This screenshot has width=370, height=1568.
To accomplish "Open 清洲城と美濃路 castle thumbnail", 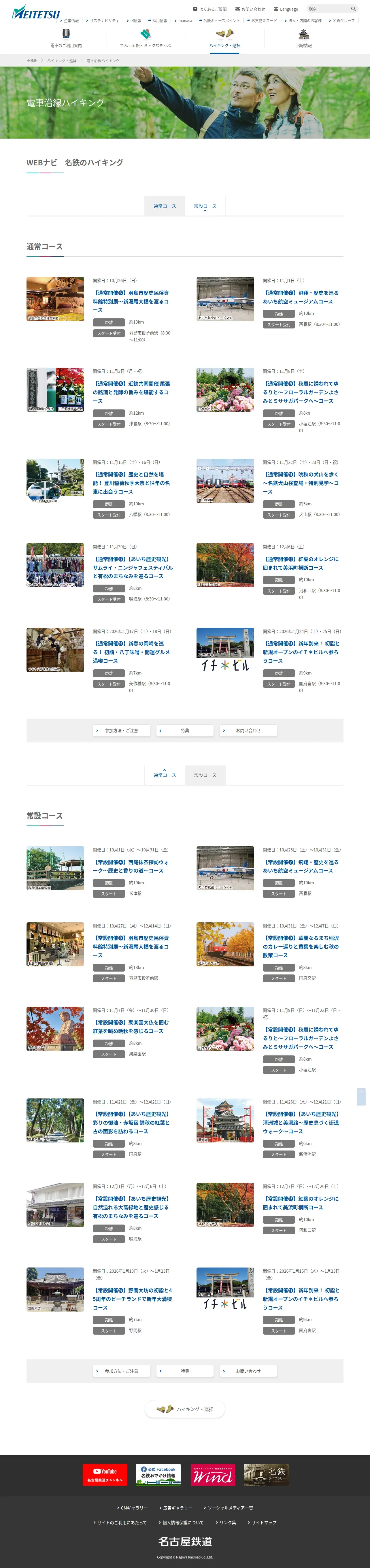I will [225, 1121].
